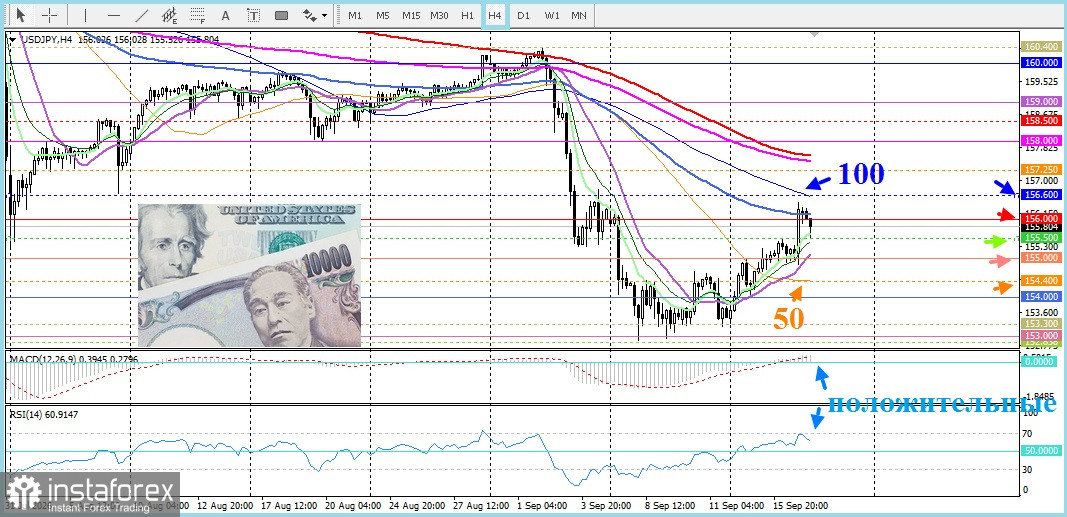Switch to M1 timeframe

click(355, 15)
